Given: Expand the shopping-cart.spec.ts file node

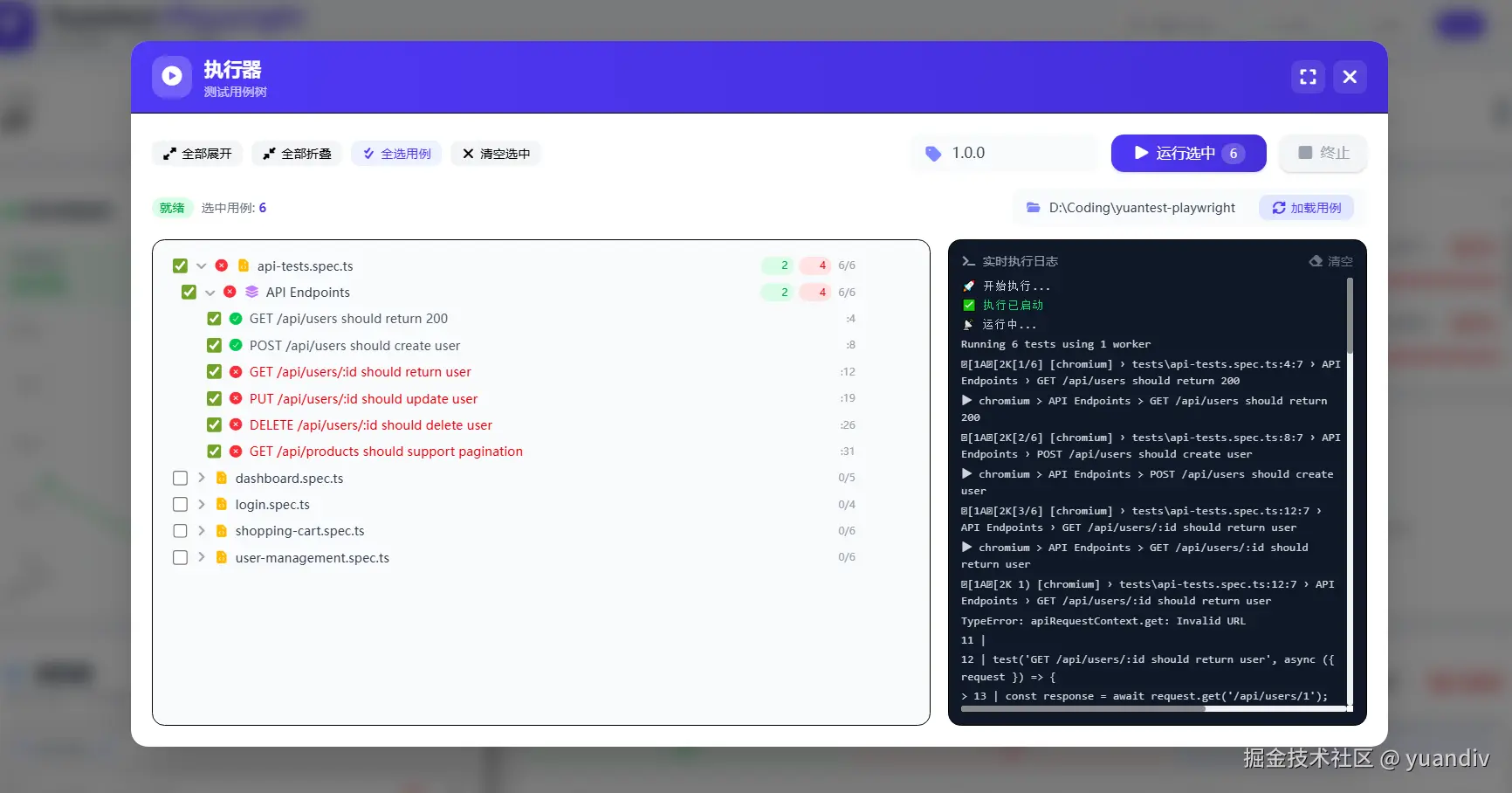Looking at the screenshot, I should pos(202,531).
